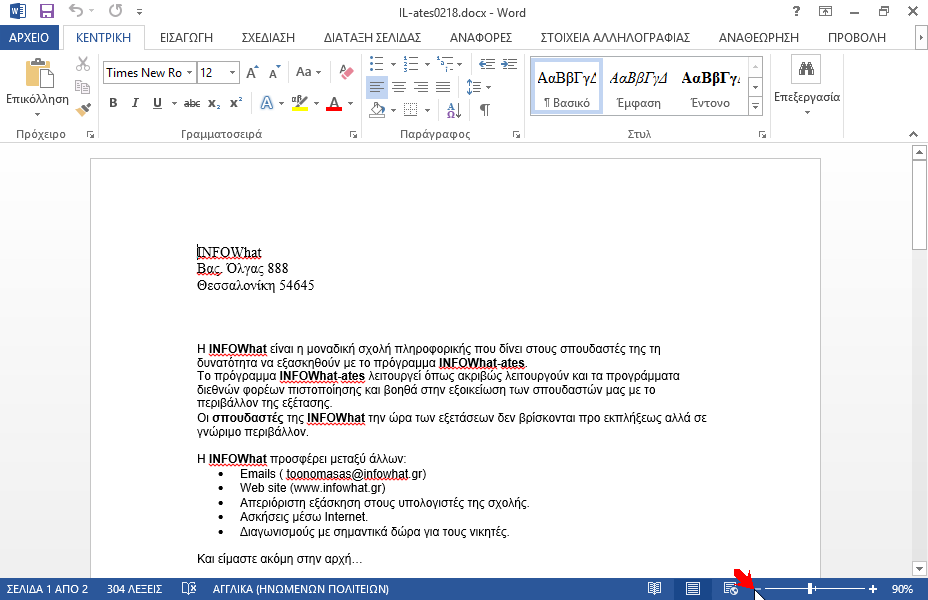Click the ΣΕΛΙΔΑ 1 ΑΠΟ 2 page indicator
The image size is (928, 600).
47,589
